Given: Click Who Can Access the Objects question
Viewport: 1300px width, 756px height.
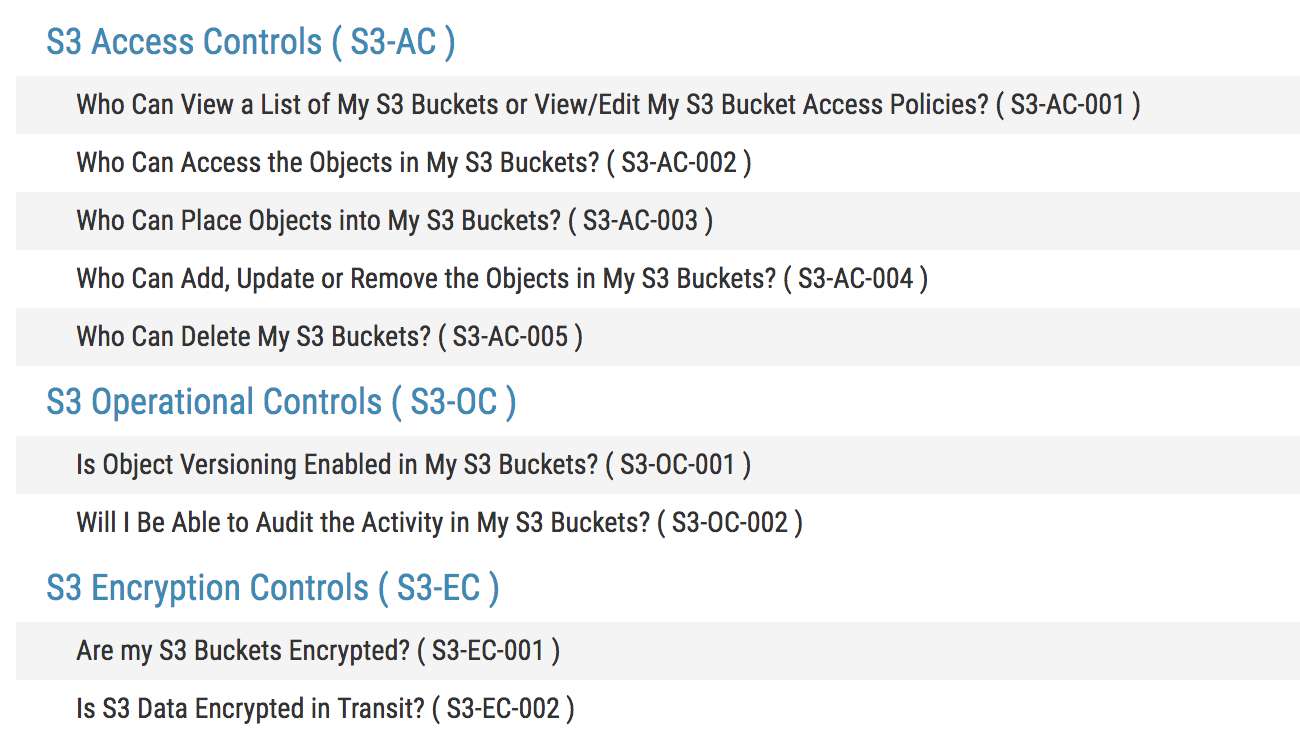Looking at the screenshot, I should point(337,163).
